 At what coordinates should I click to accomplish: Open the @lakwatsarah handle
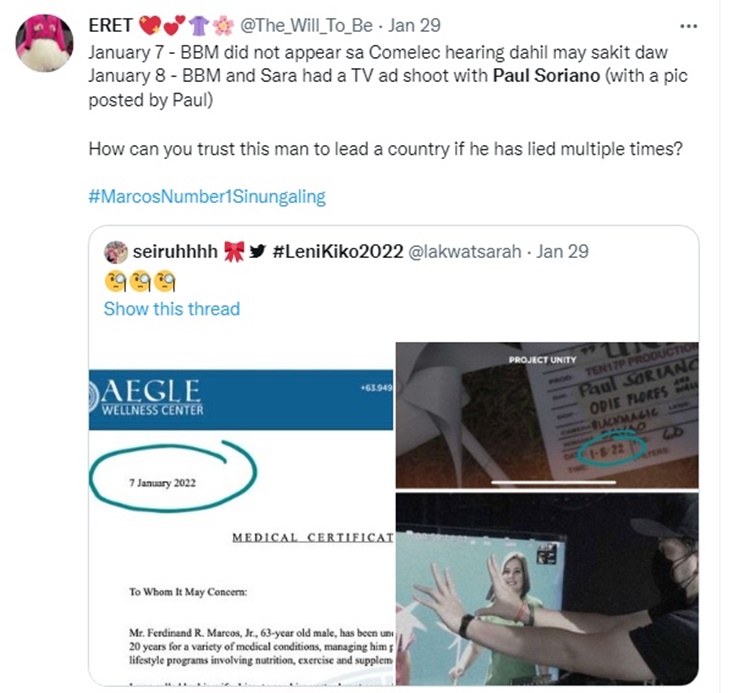(464, 252)
